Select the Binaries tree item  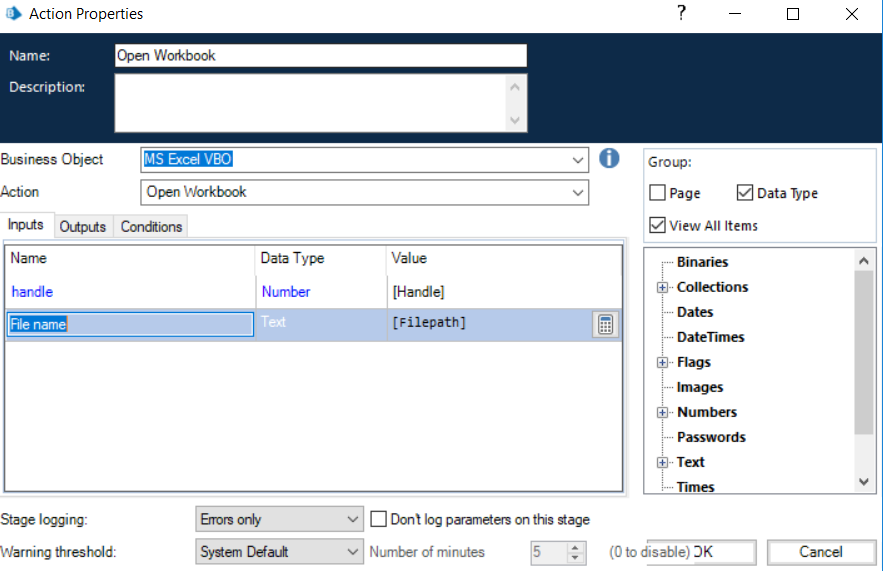pos(702,262)
